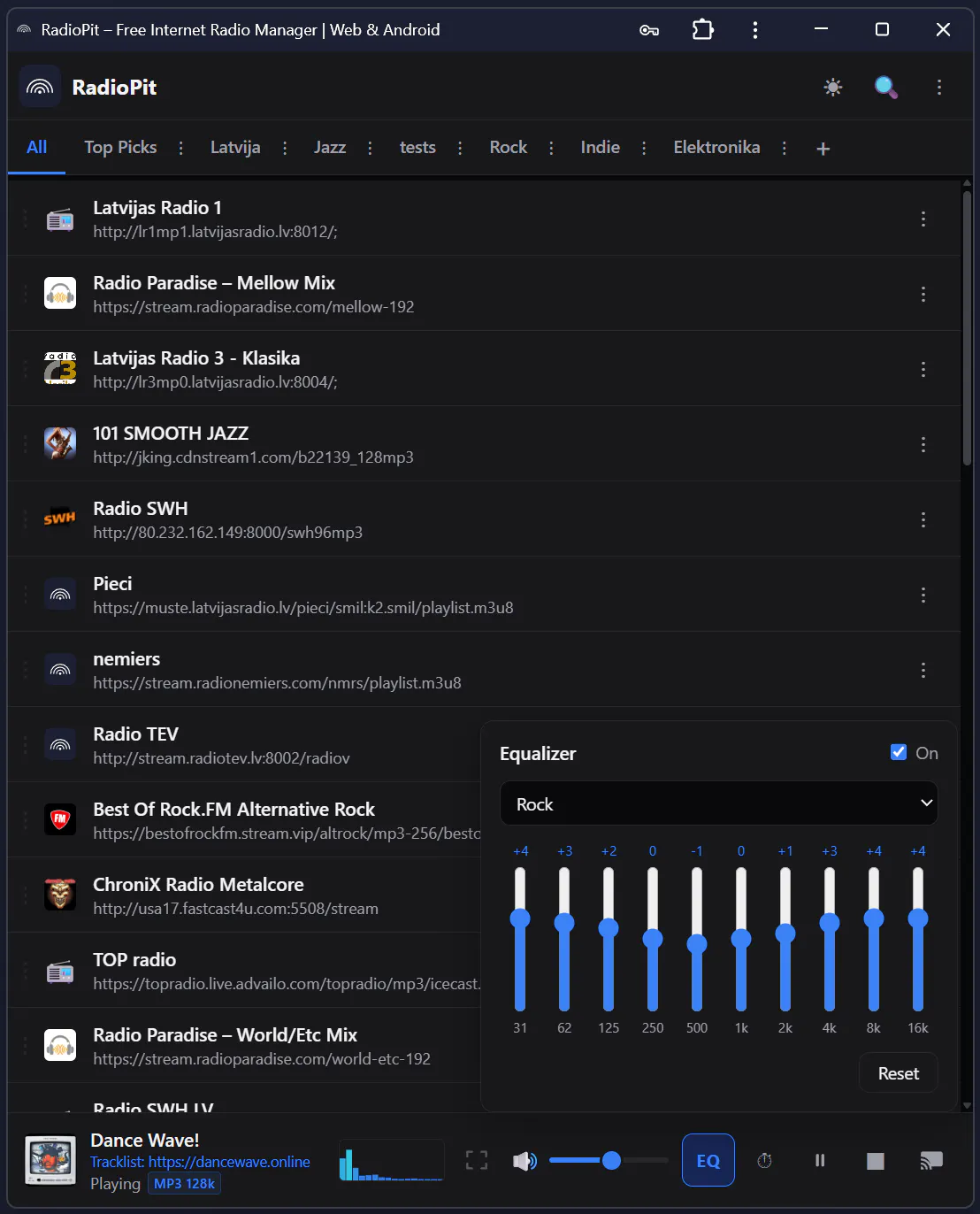The width and height of the screenshot is (980, 1214).
Task: Adjust the 500 Hz equalizer slider
Action: click(697, 939)
